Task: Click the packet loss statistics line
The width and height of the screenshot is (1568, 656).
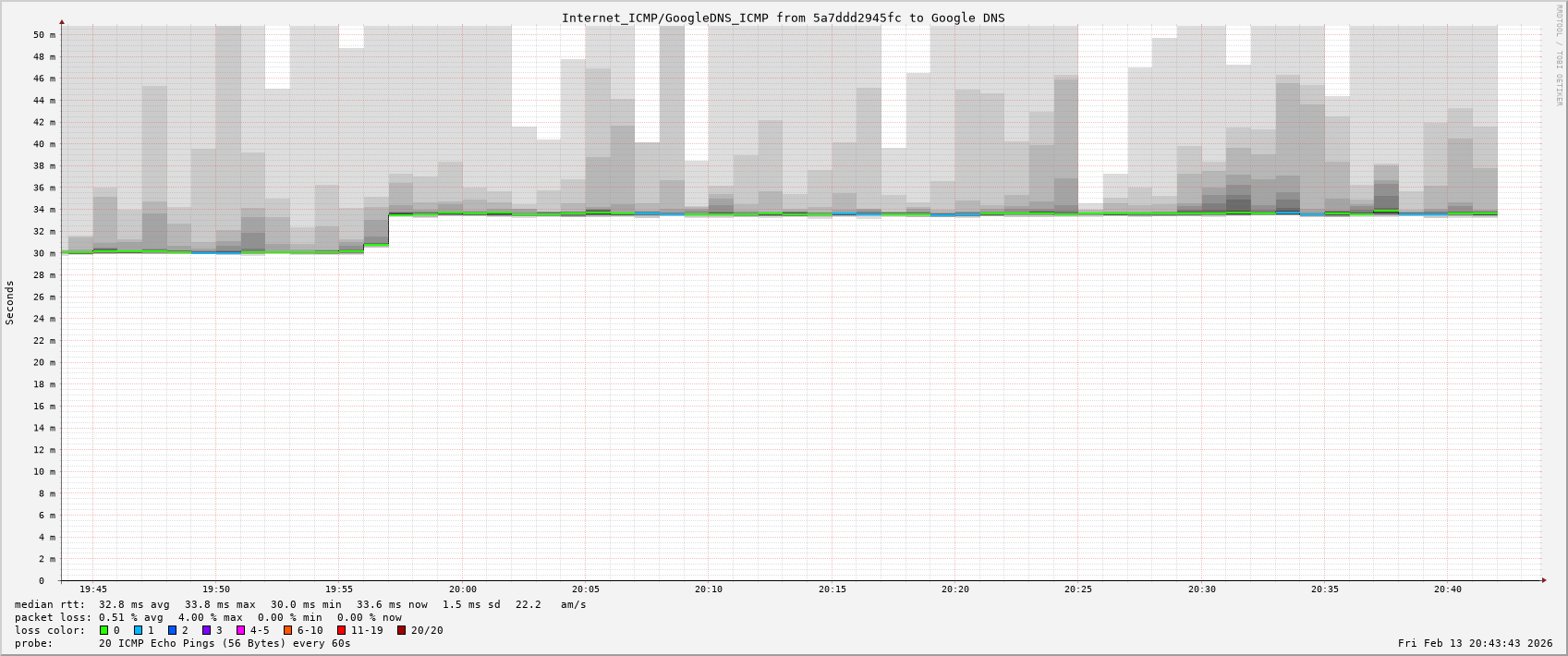Action: pyautogui.click(x=208, y=617)
